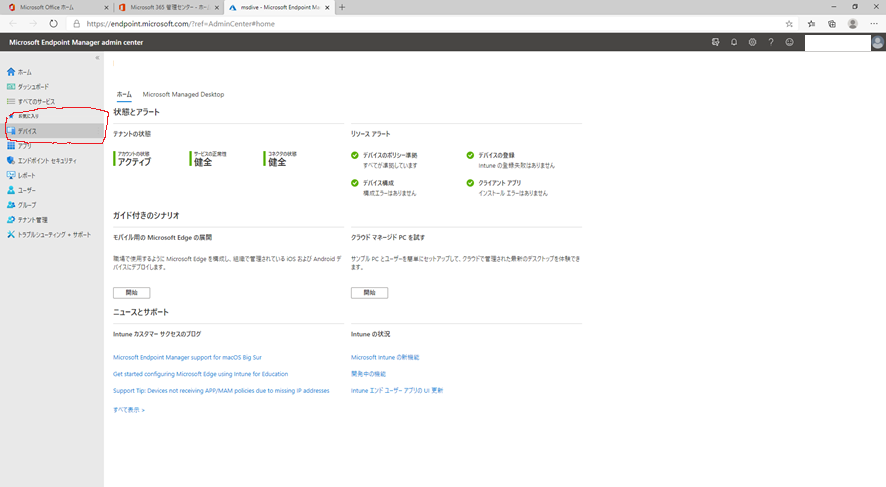Click the ホーム home icon in sidebar
The height and width of the screenshot is (487, 886).
click(x=11, y=72)
